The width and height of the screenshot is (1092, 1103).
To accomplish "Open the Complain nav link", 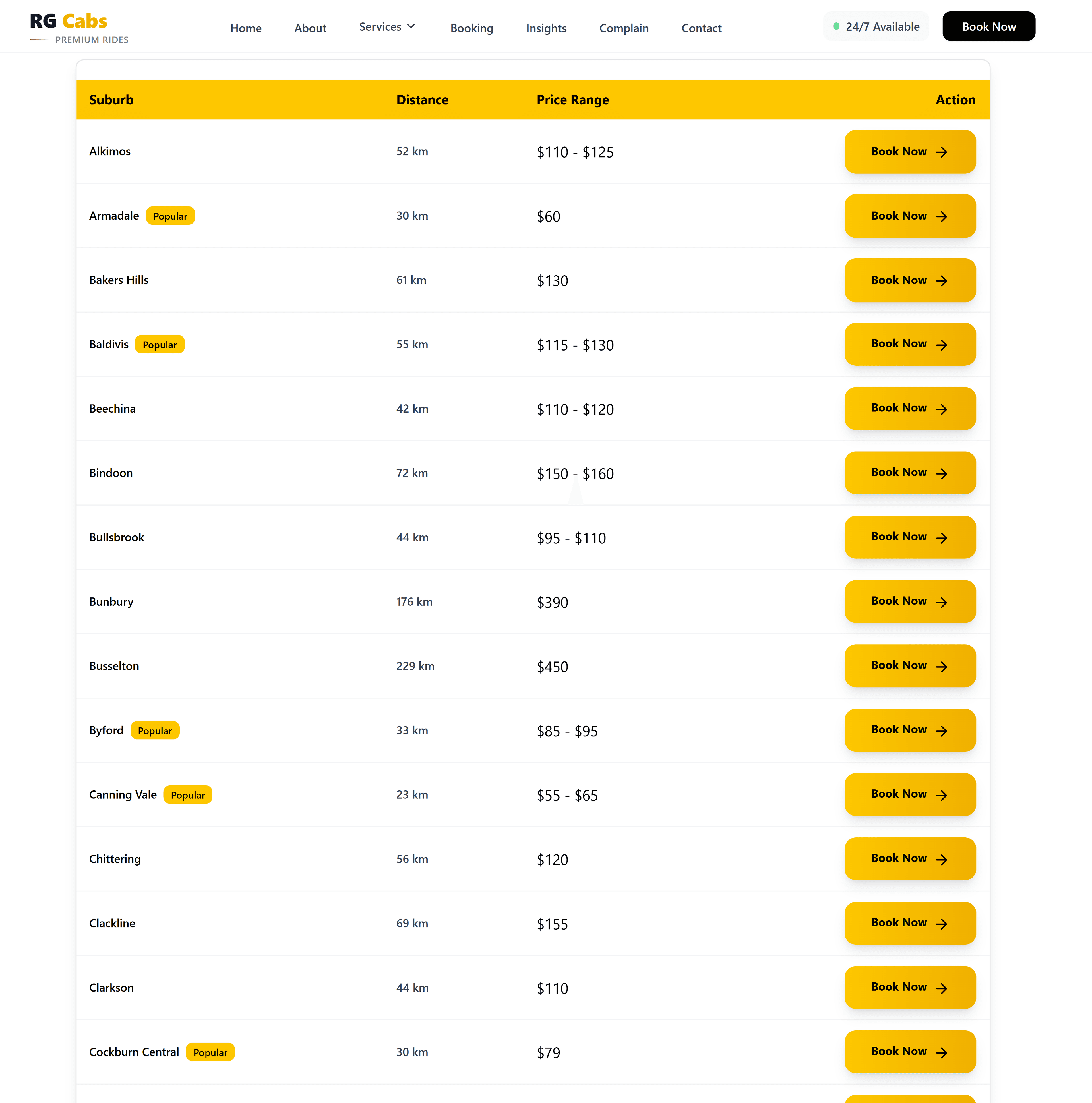I will click(x=623, y=28).
